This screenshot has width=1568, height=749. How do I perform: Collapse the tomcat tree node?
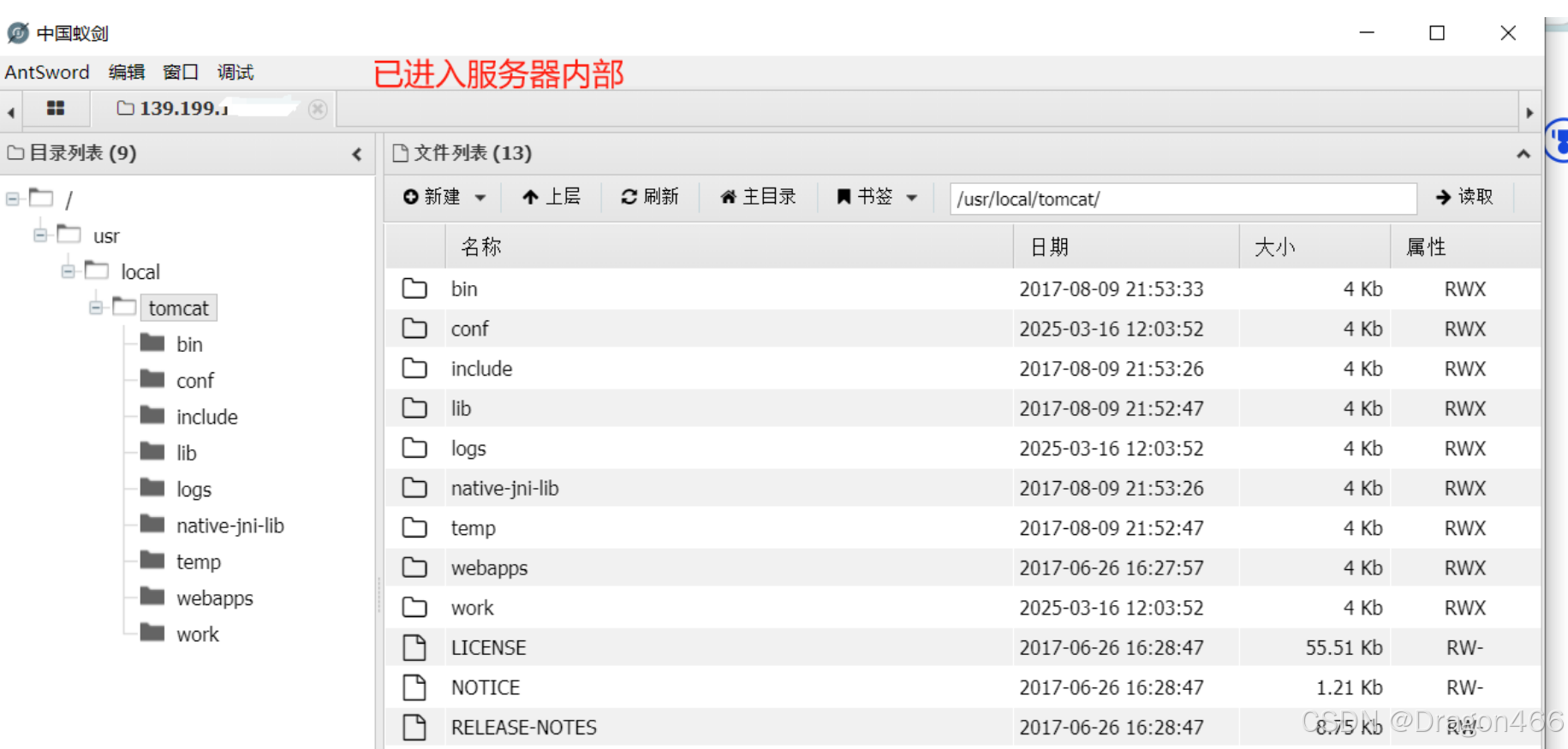pos(96,307)
